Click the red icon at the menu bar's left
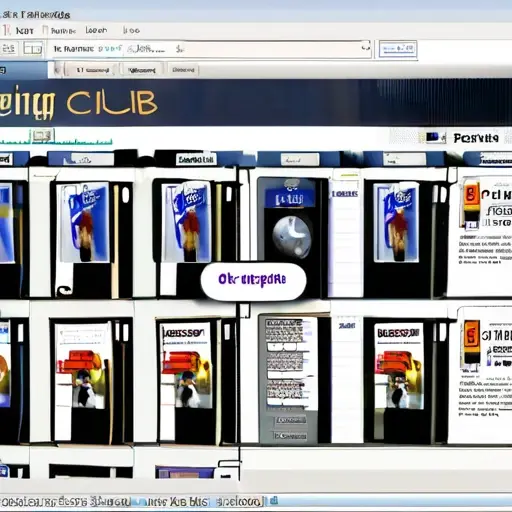This screenshot has width=512, height=512. [x=6, y=31]
